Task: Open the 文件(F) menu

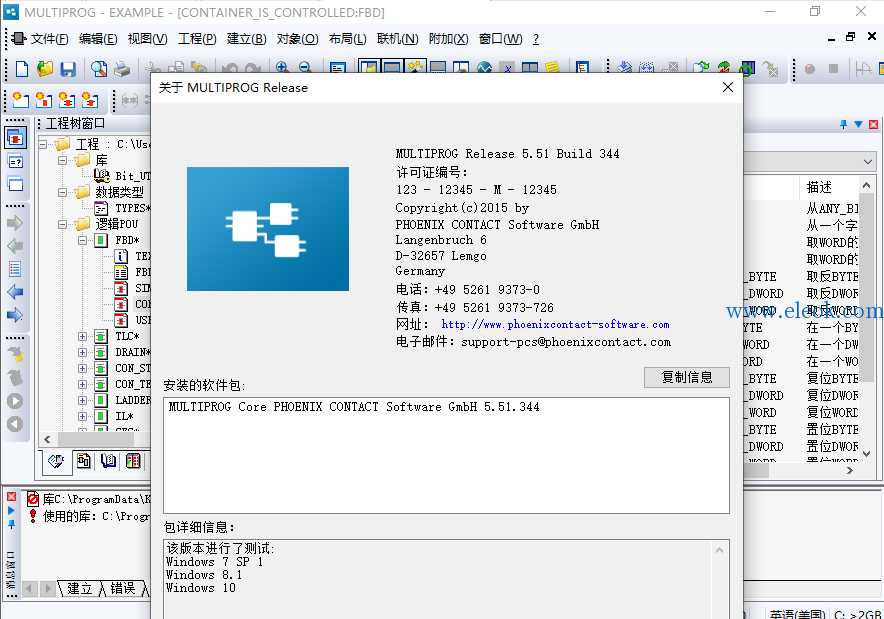Action: click(49, 39)
